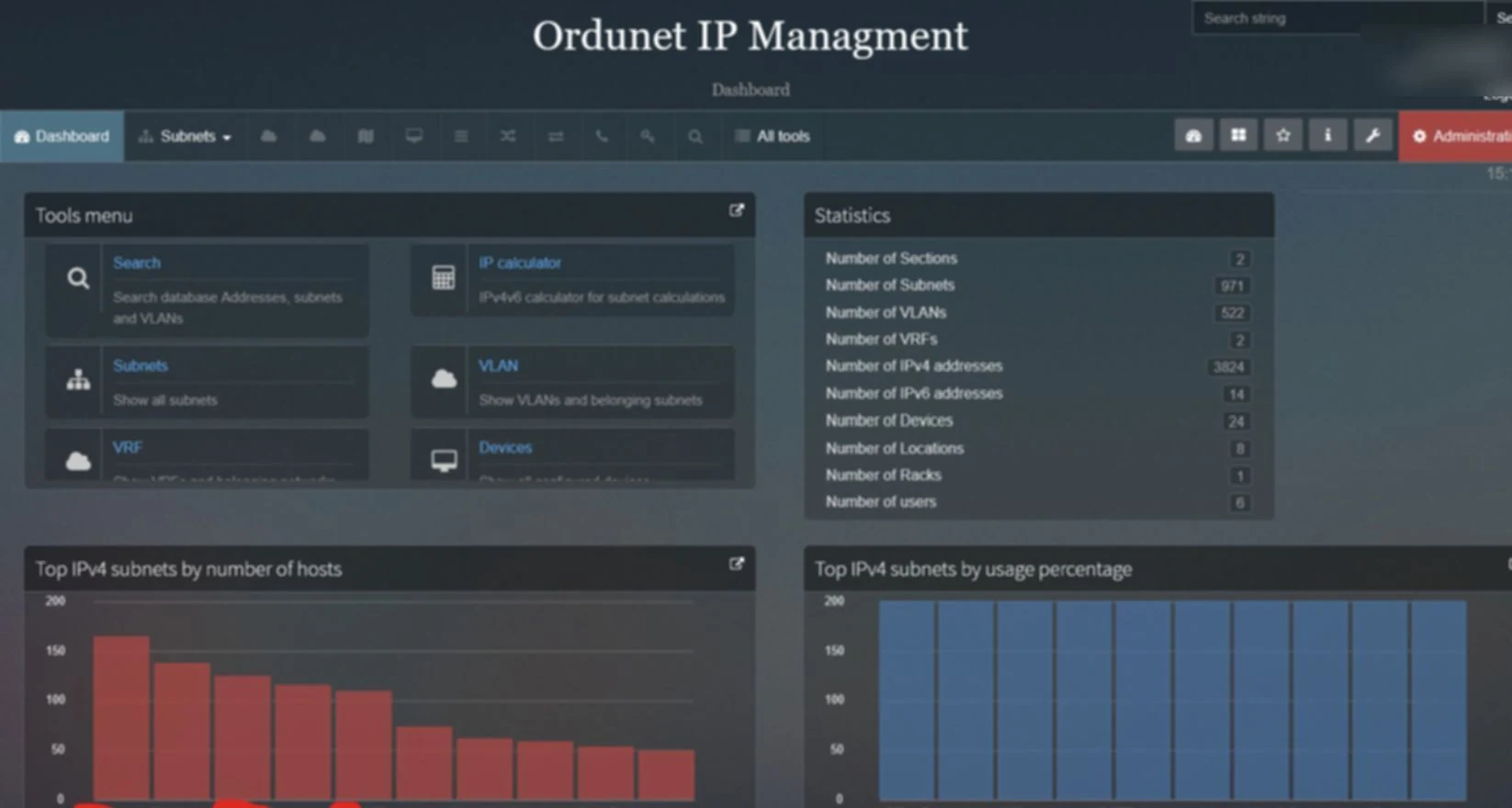
Task: Open the red Administration menu
Action: pos(1456,136)
